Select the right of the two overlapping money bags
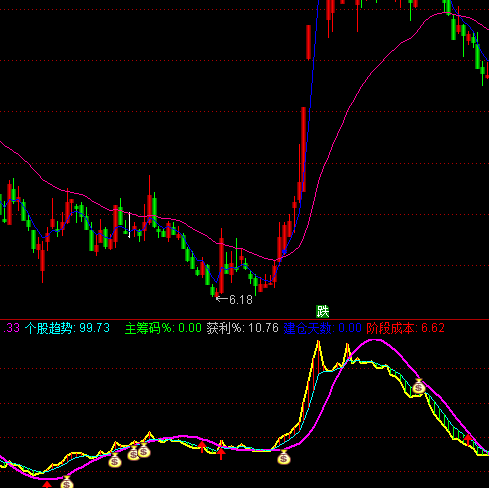The height and width of the screenshot is (488, 489). (144, 451)
